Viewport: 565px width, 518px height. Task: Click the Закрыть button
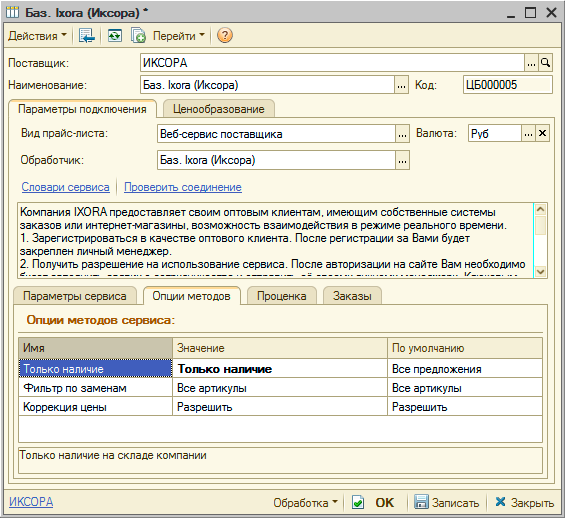pos(524,502)
